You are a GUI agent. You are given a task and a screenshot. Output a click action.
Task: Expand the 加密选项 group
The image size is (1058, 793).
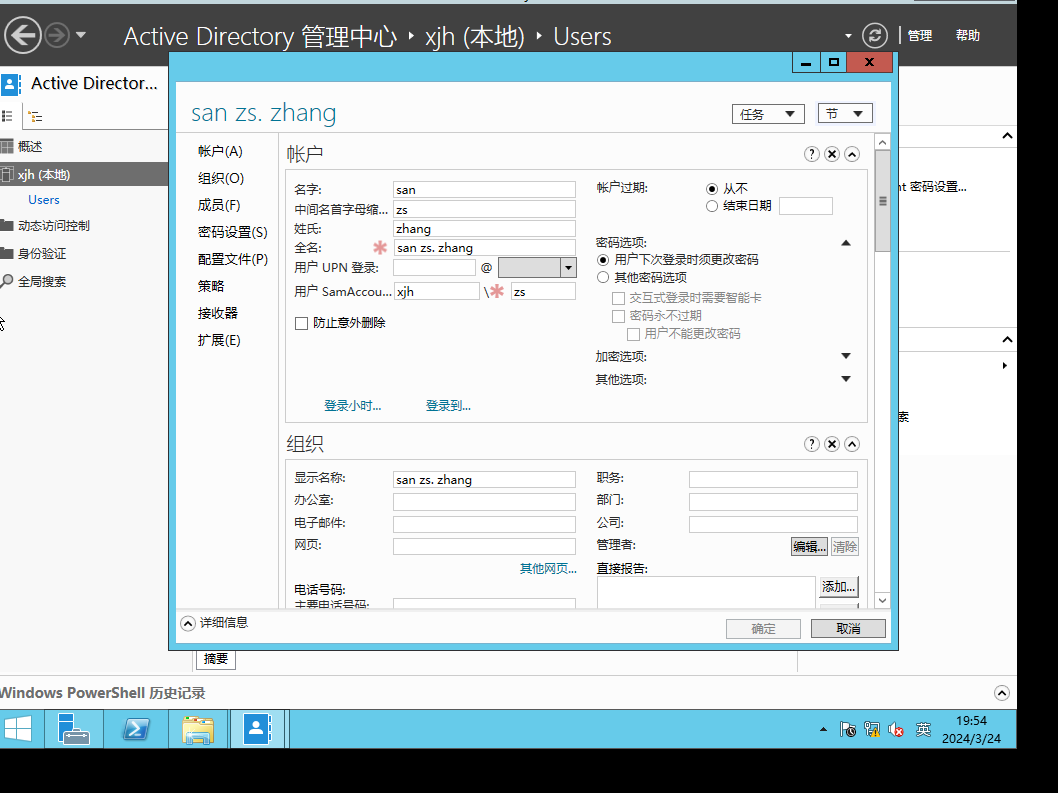tap(845, 356)
